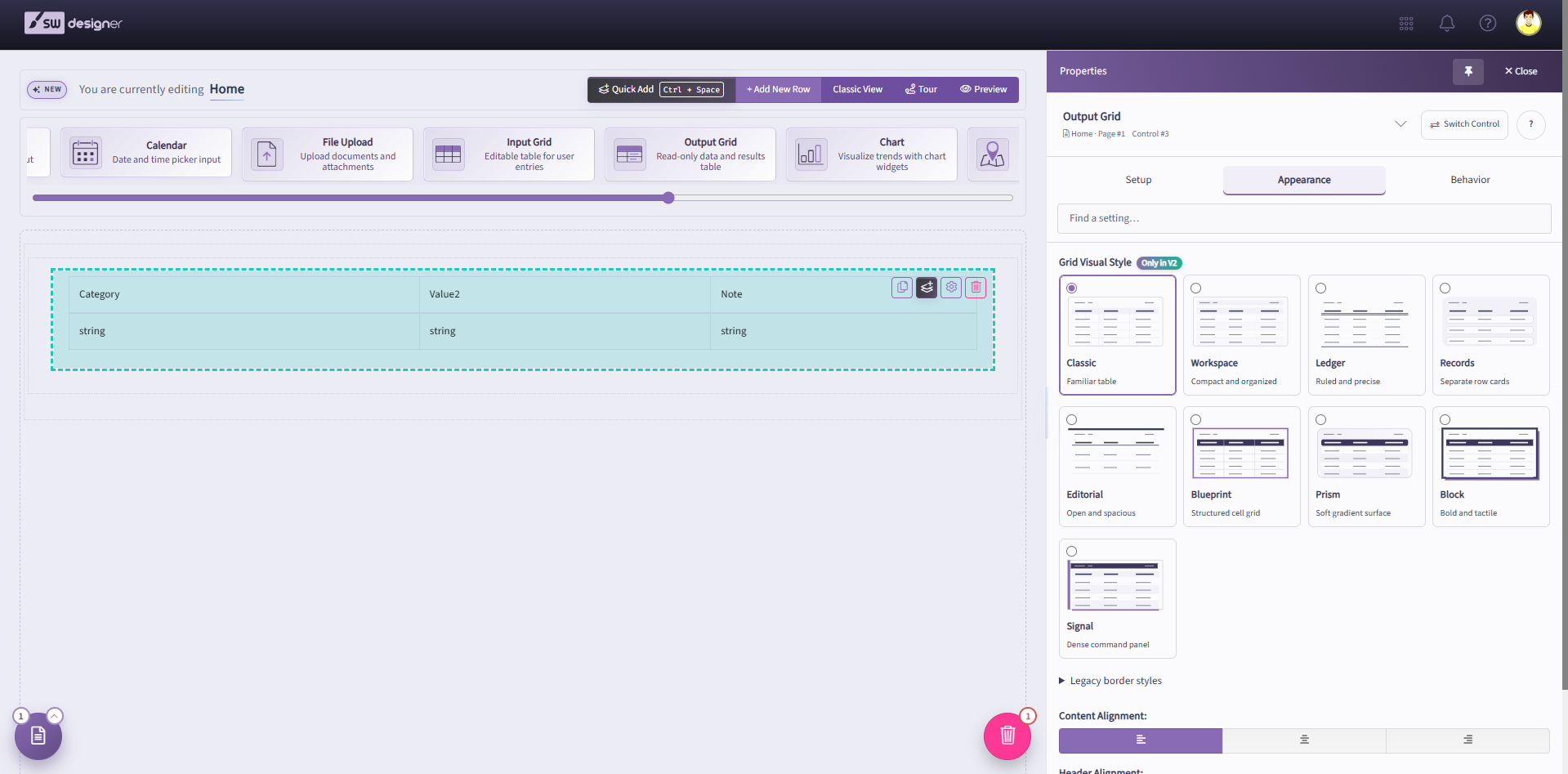Open the floating document button
The width and height of the screenshot is (1568, 774).
[38, 736]
